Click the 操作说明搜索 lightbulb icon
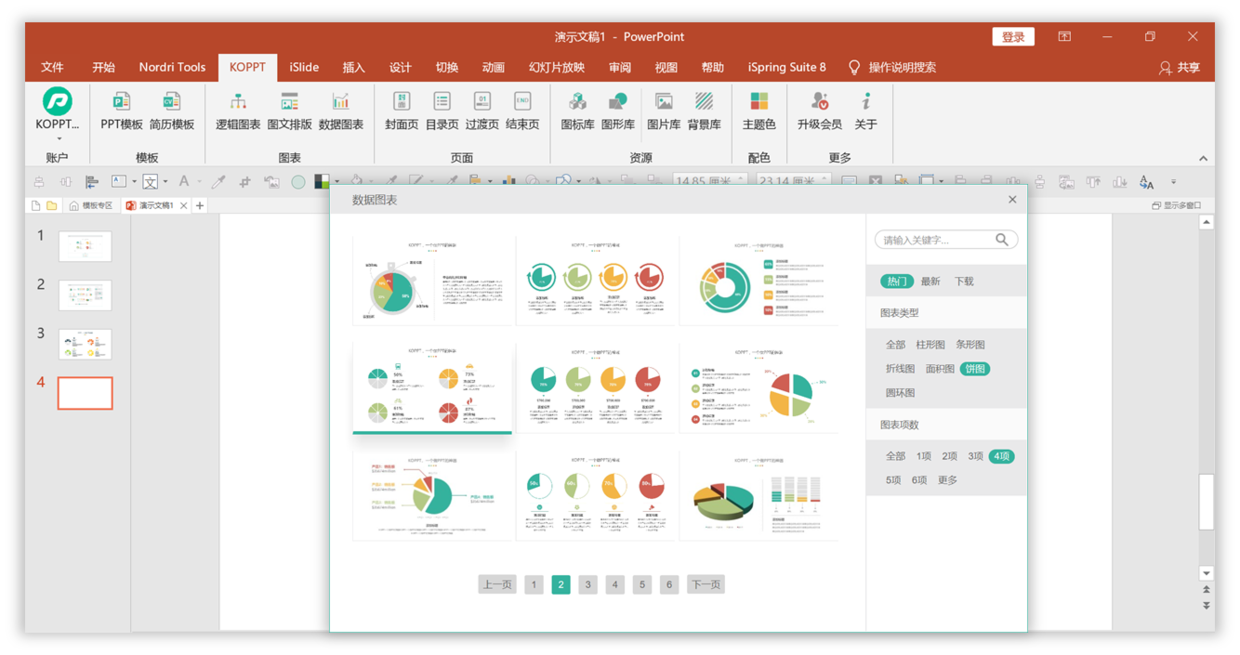1240x655 pixels. tap(854, 67)
